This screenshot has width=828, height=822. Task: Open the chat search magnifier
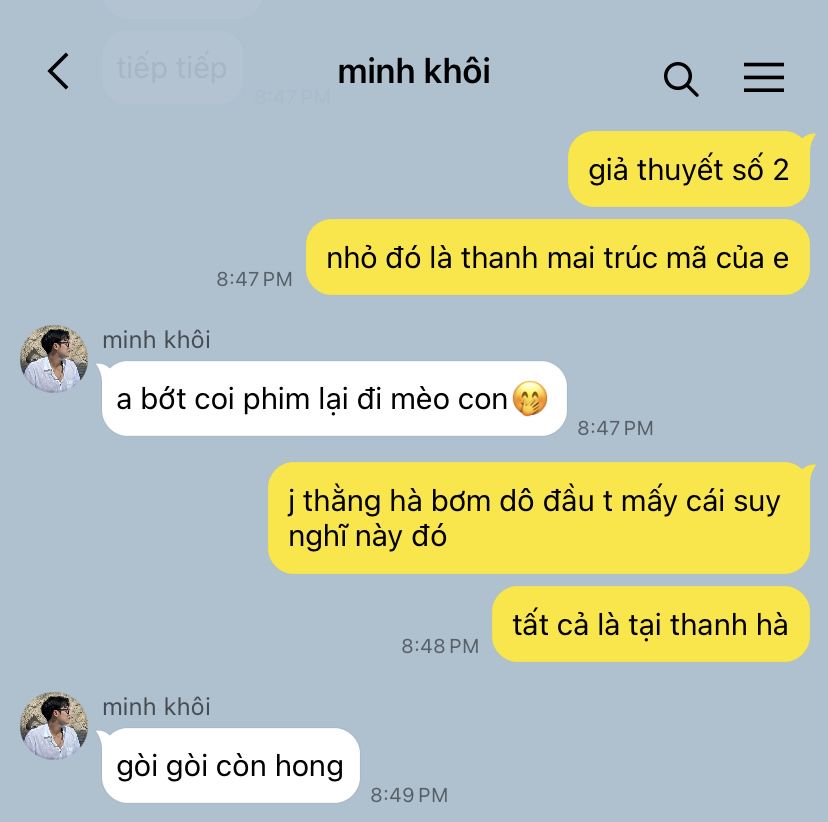coord(681,79)
